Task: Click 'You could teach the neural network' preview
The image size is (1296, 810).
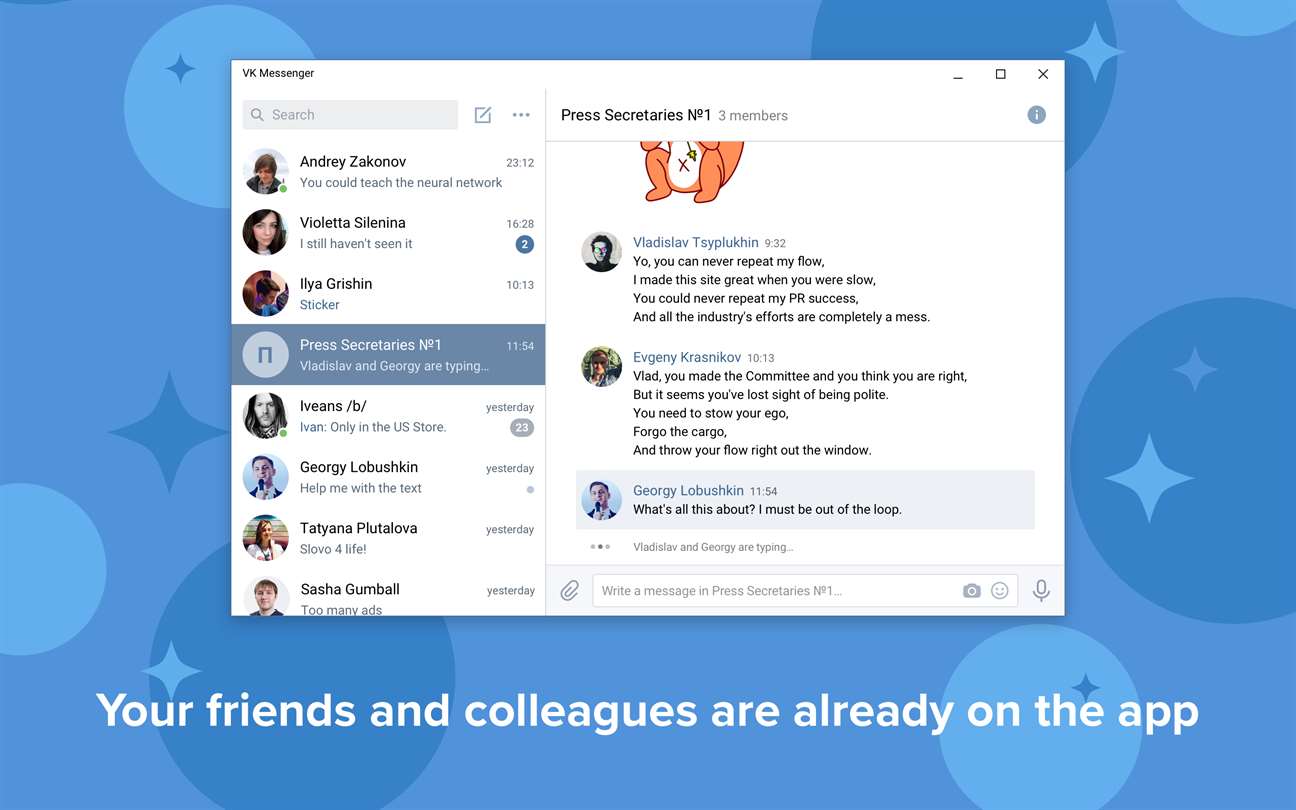Action: tap(401, 183)
